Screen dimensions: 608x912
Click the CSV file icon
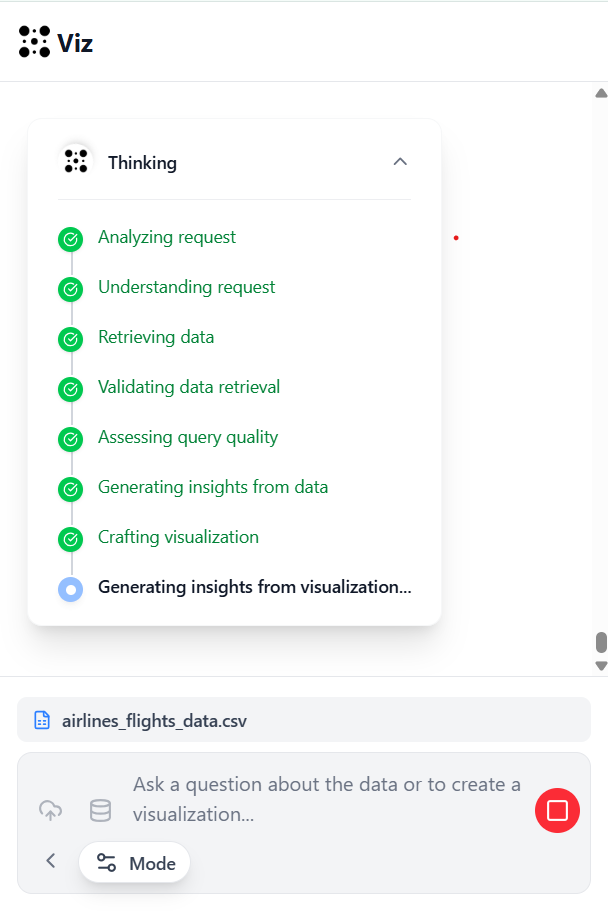(42, 720)
